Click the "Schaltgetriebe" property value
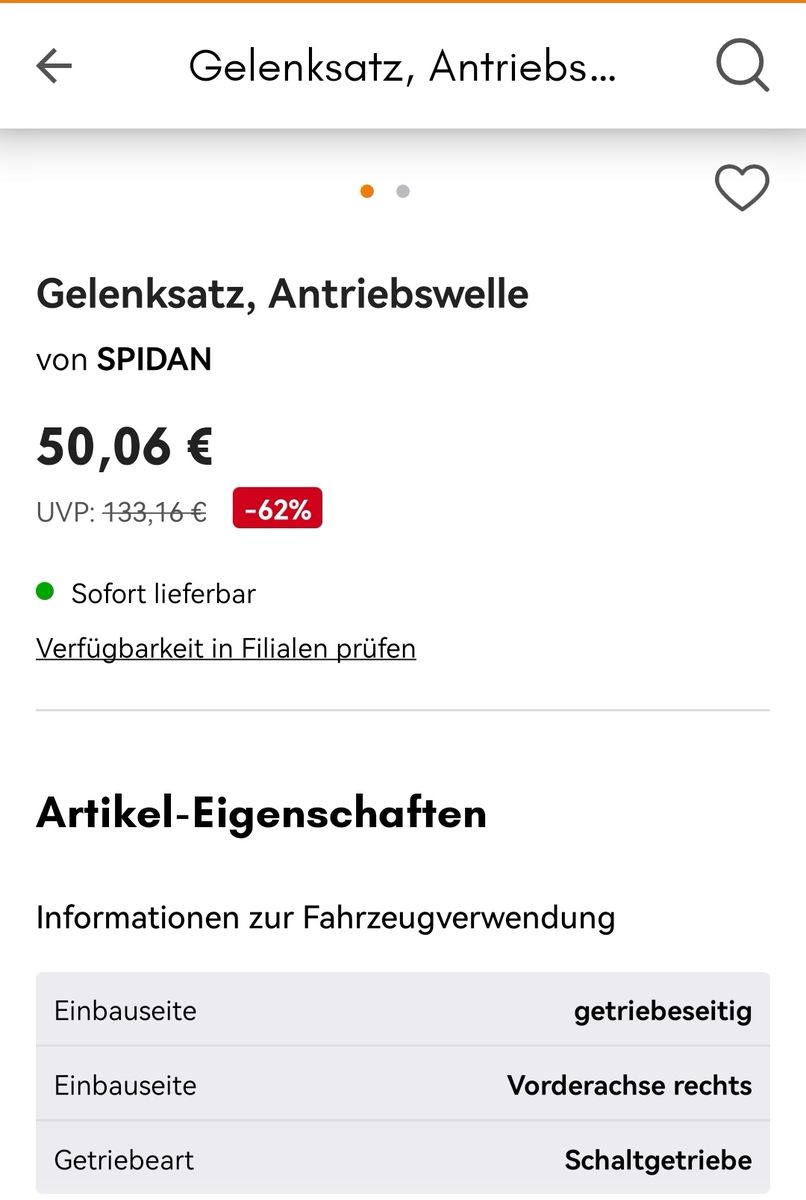The height and width of the screenshot is (1200, 806). click(x=658, y=1160)
